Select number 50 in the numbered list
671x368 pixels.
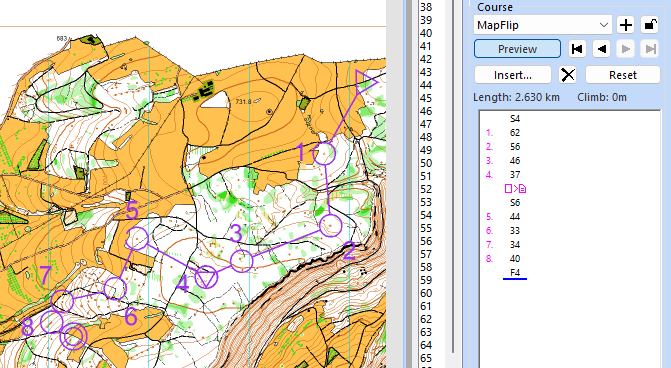click(426, 163)
